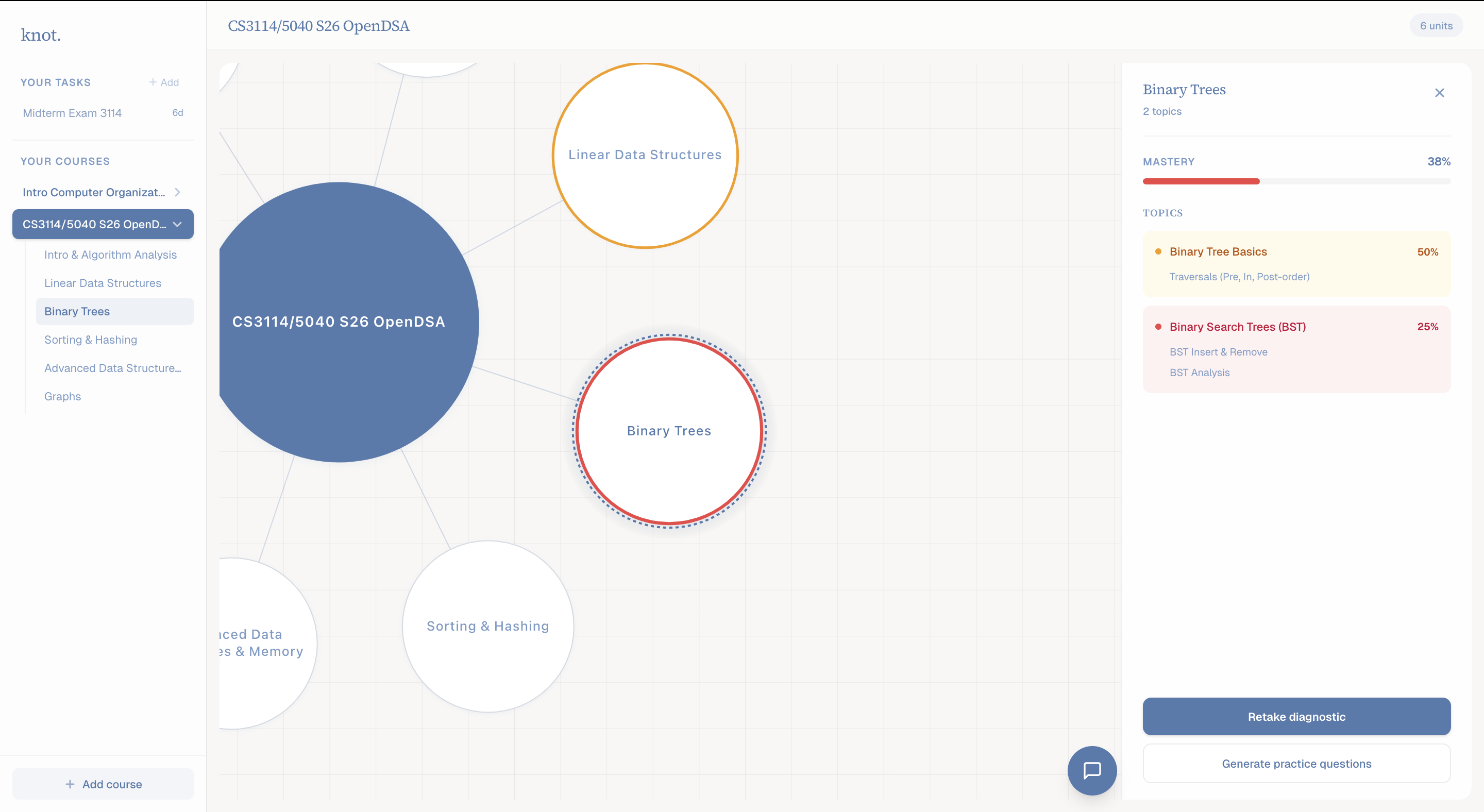Select Graphs unit in sidebar
The image size is (1484, 812).
coord(62,396)
